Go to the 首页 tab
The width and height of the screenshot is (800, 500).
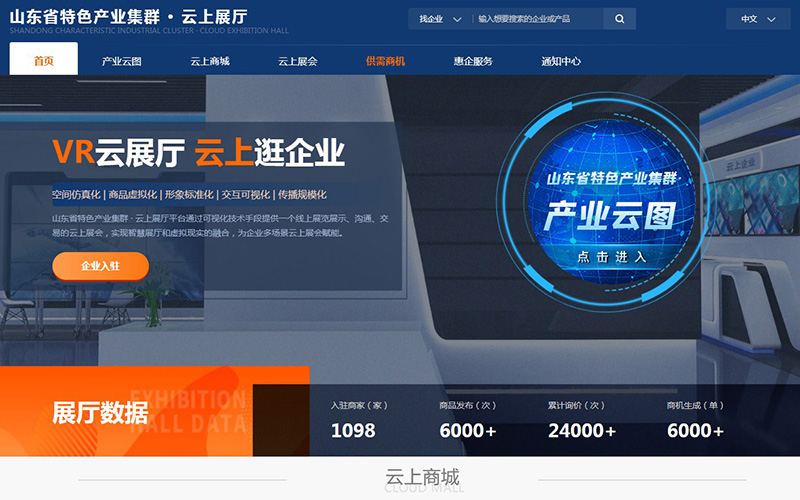pos(43,61)
